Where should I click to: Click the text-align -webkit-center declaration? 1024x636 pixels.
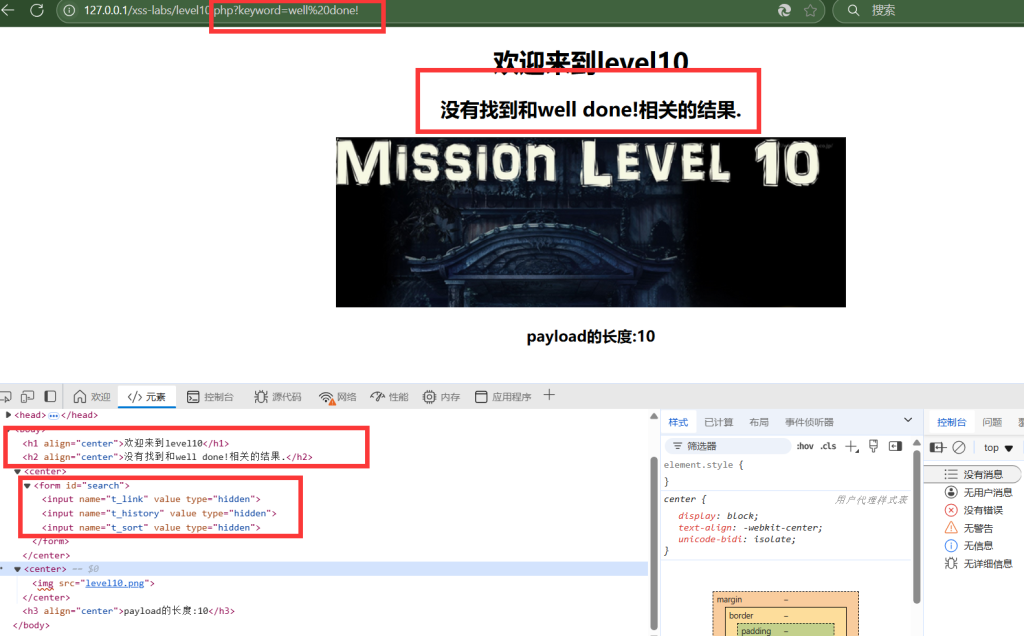750,528
